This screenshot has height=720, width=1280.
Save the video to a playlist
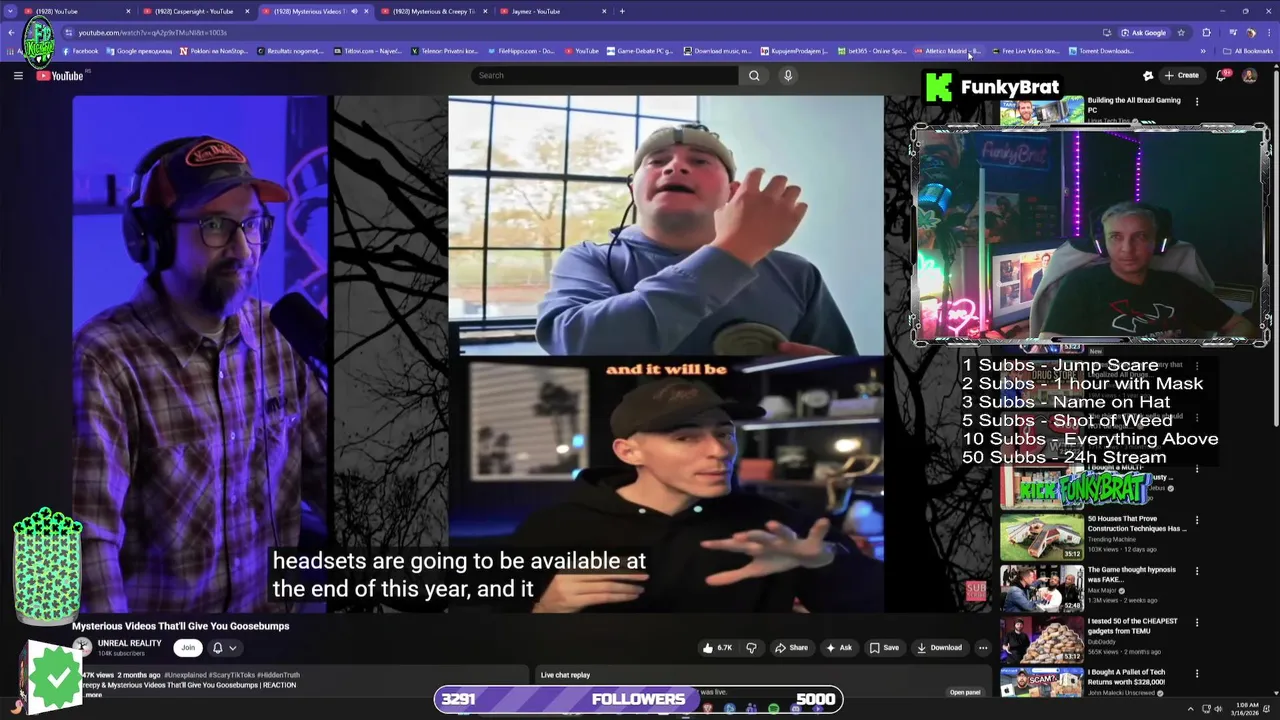coord(884,647)
